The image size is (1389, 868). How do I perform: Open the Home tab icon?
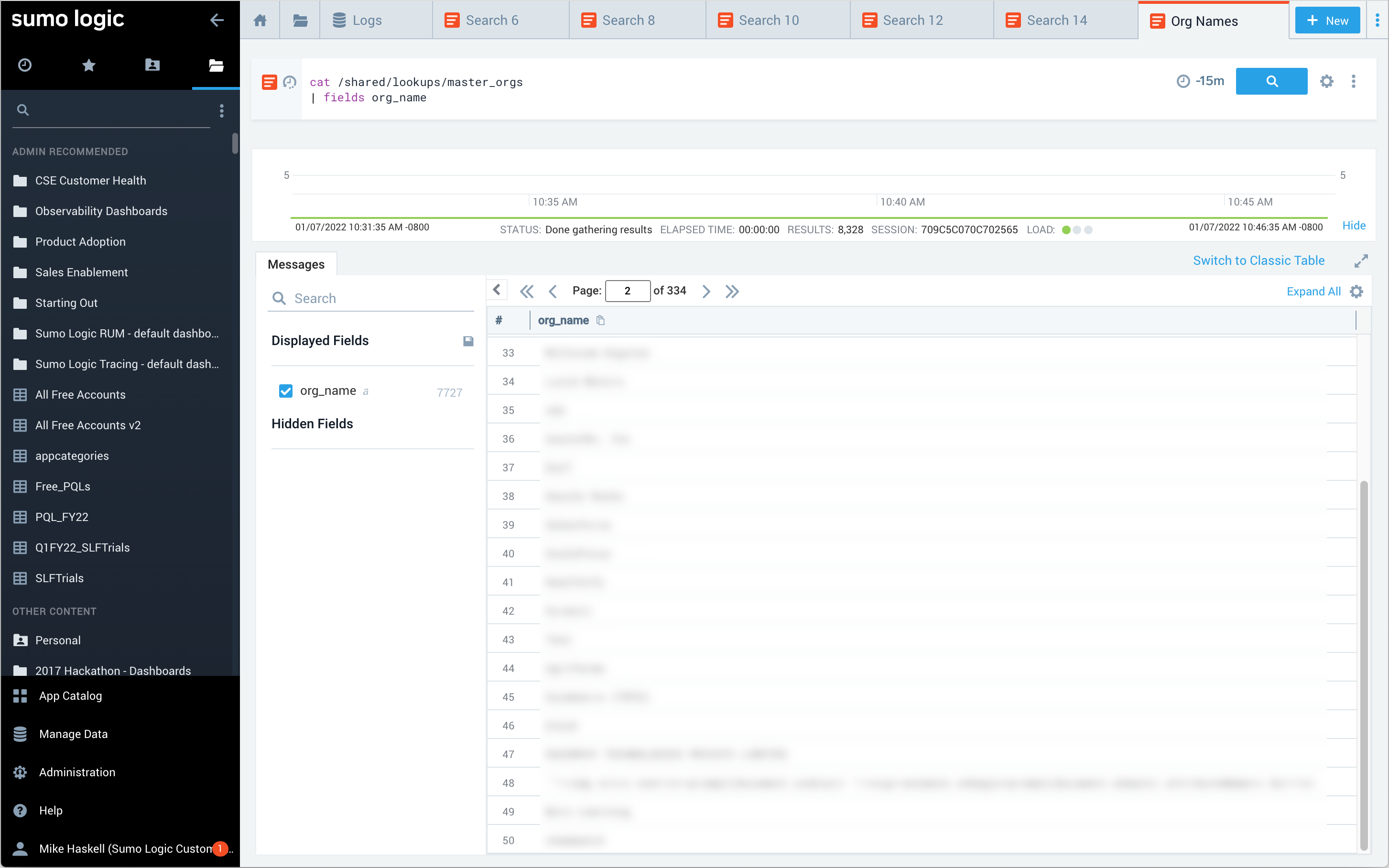[x=260, y=21]
